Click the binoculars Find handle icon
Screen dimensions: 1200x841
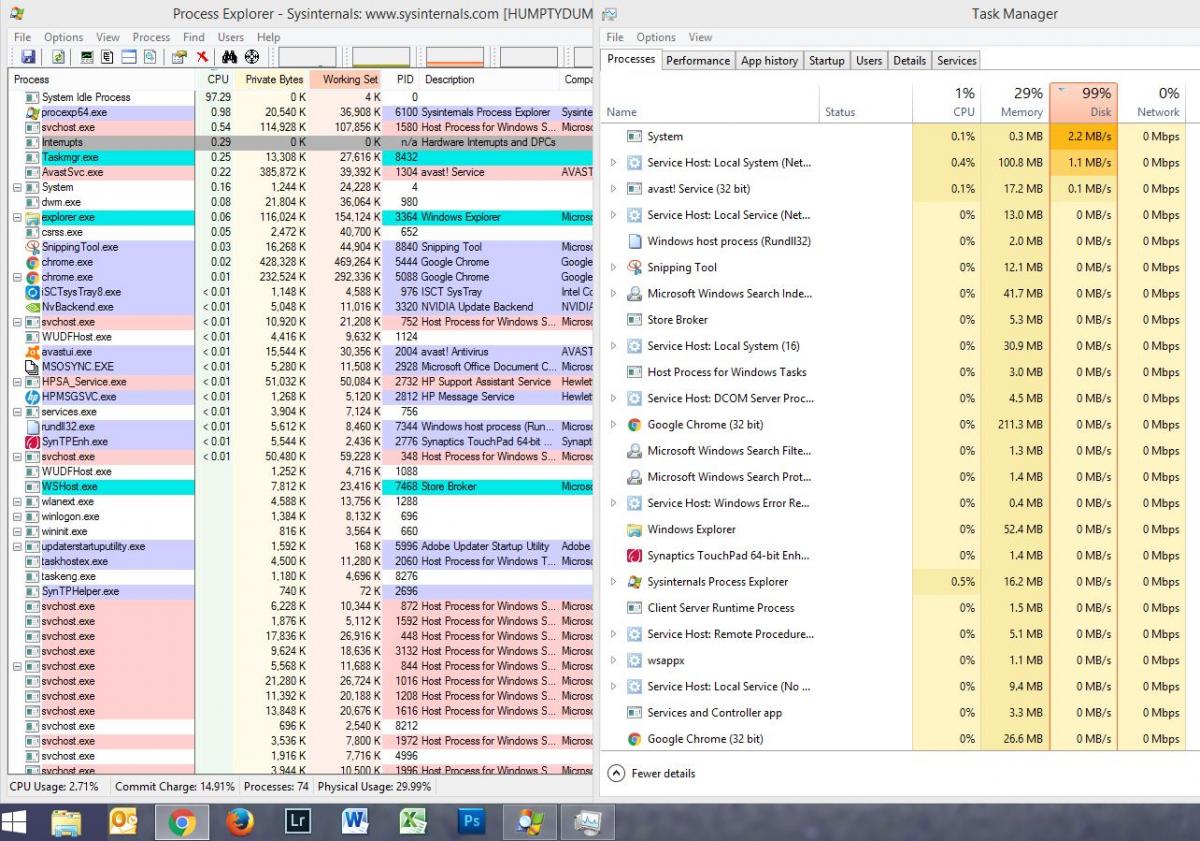[x=231, y=57]
